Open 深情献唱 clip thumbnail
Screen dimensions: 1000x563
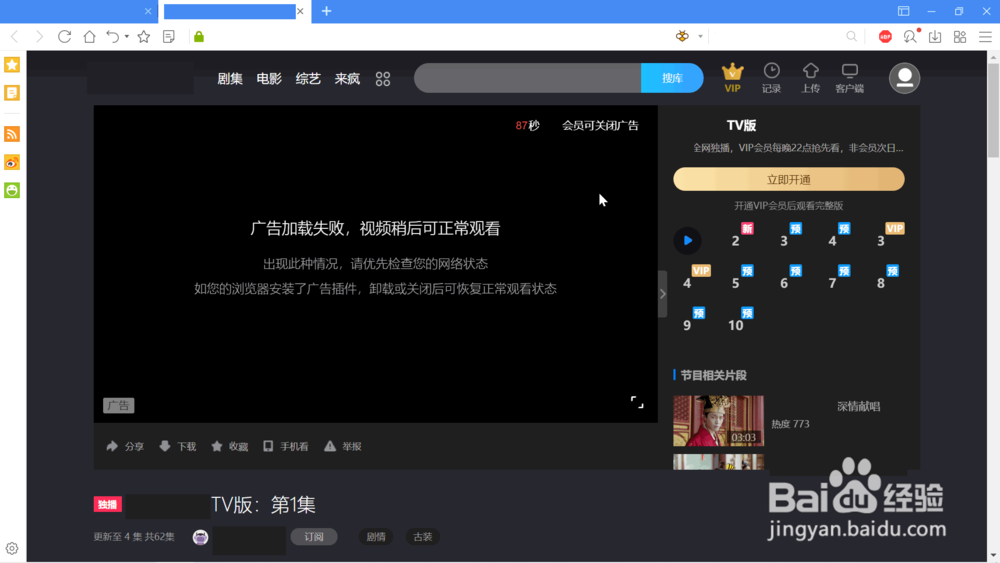click(719, 421)
